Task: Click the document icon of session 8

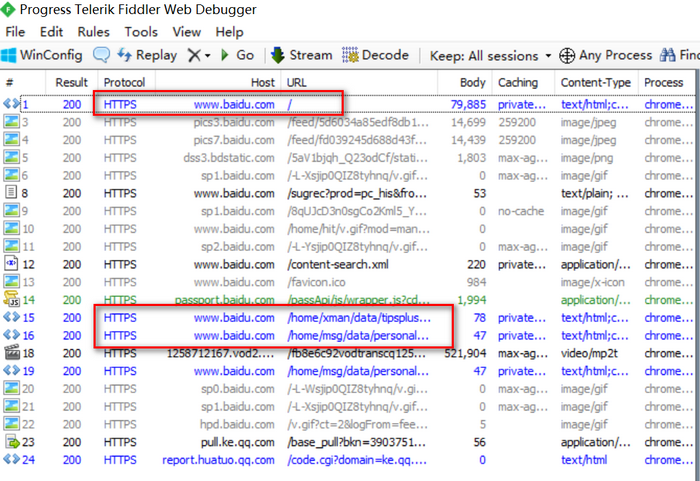Action: 11,193
